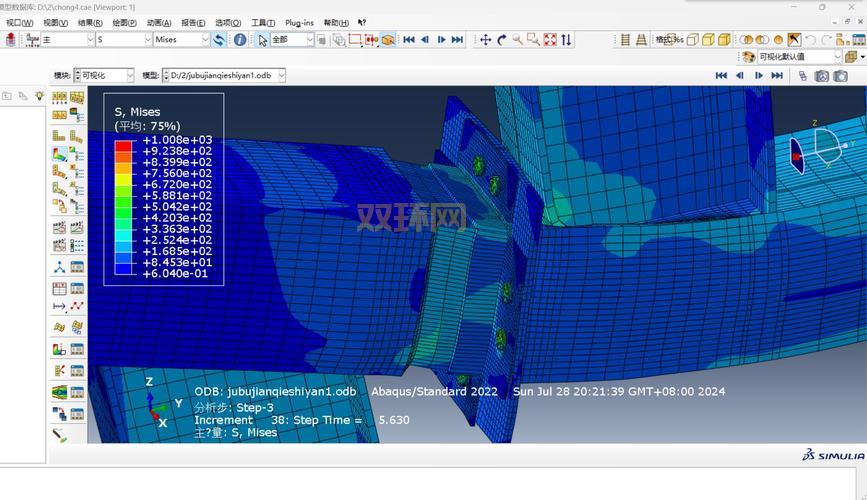
Task: Open the S output variable dropdown
Action: (146, 40)
